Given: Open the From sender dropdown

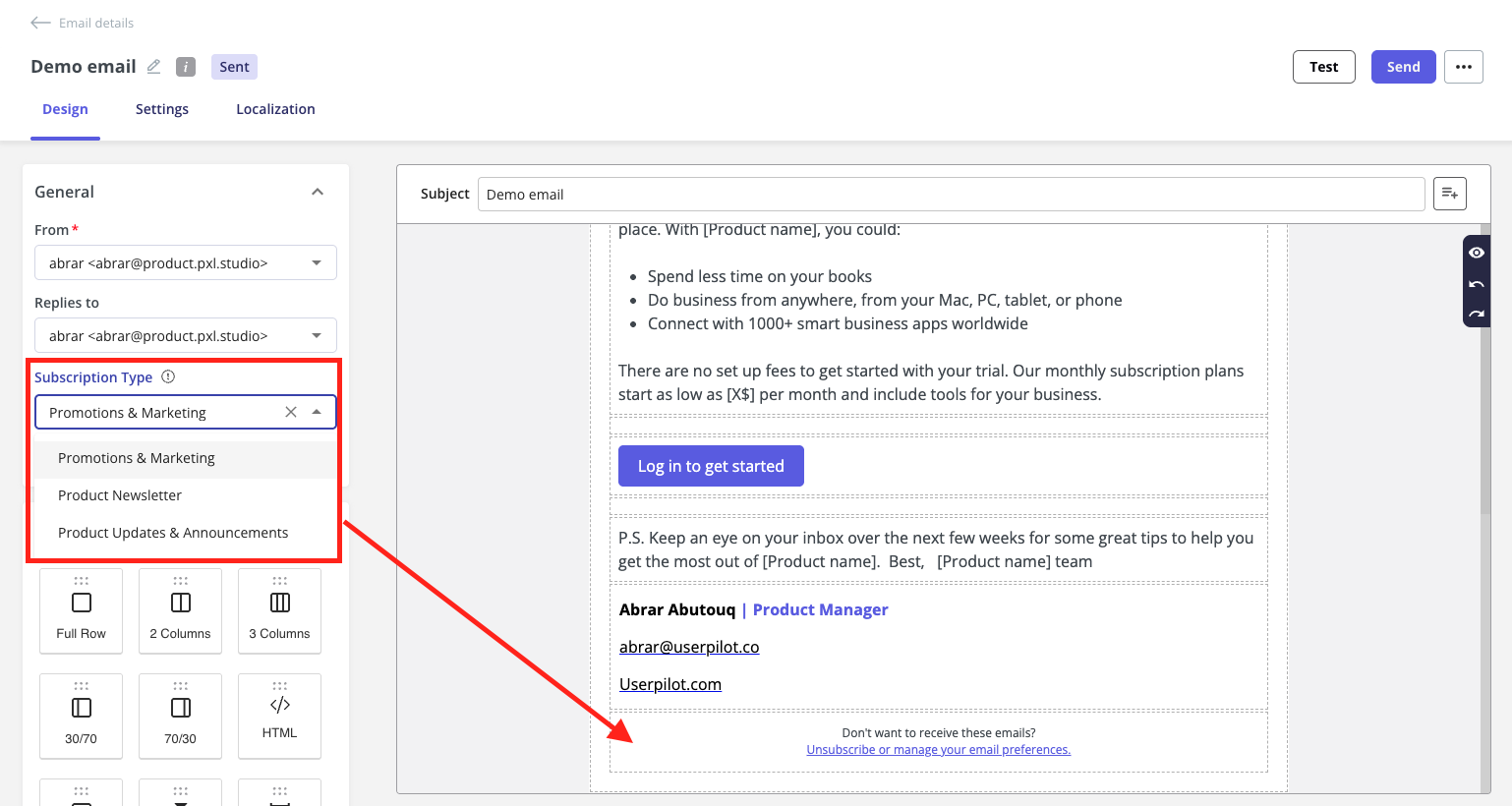Looking at the screenshot, I should pos(186,262).
